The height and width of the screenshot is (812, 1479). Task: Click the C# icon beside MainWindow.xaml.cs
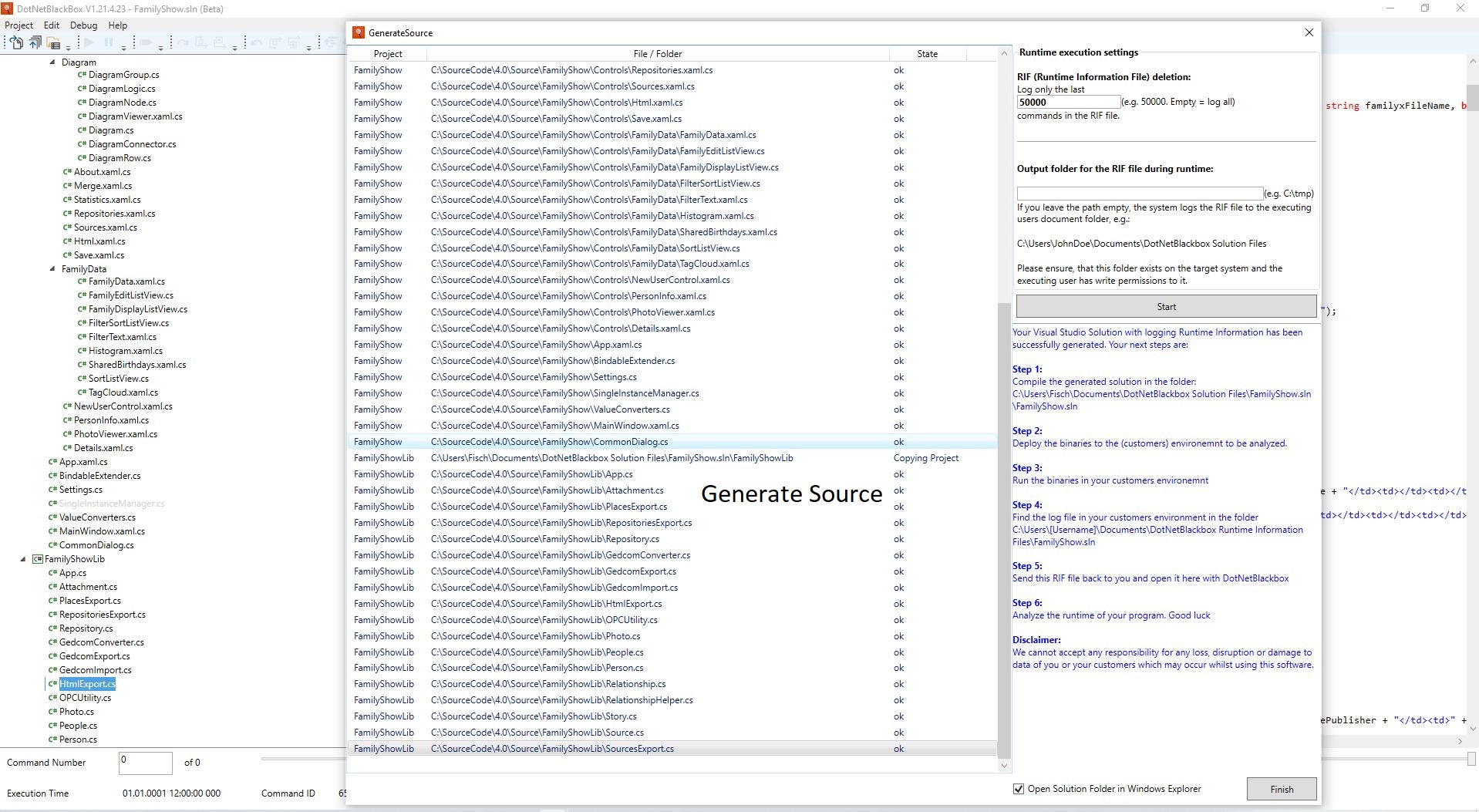click(x=52, y=531)
